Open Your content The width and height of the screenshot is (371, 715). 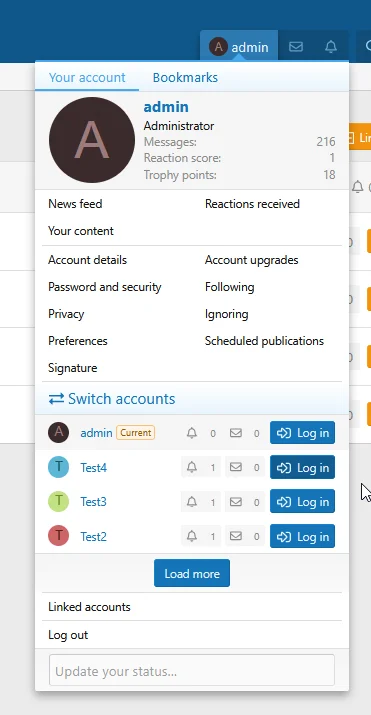point(81,231)
